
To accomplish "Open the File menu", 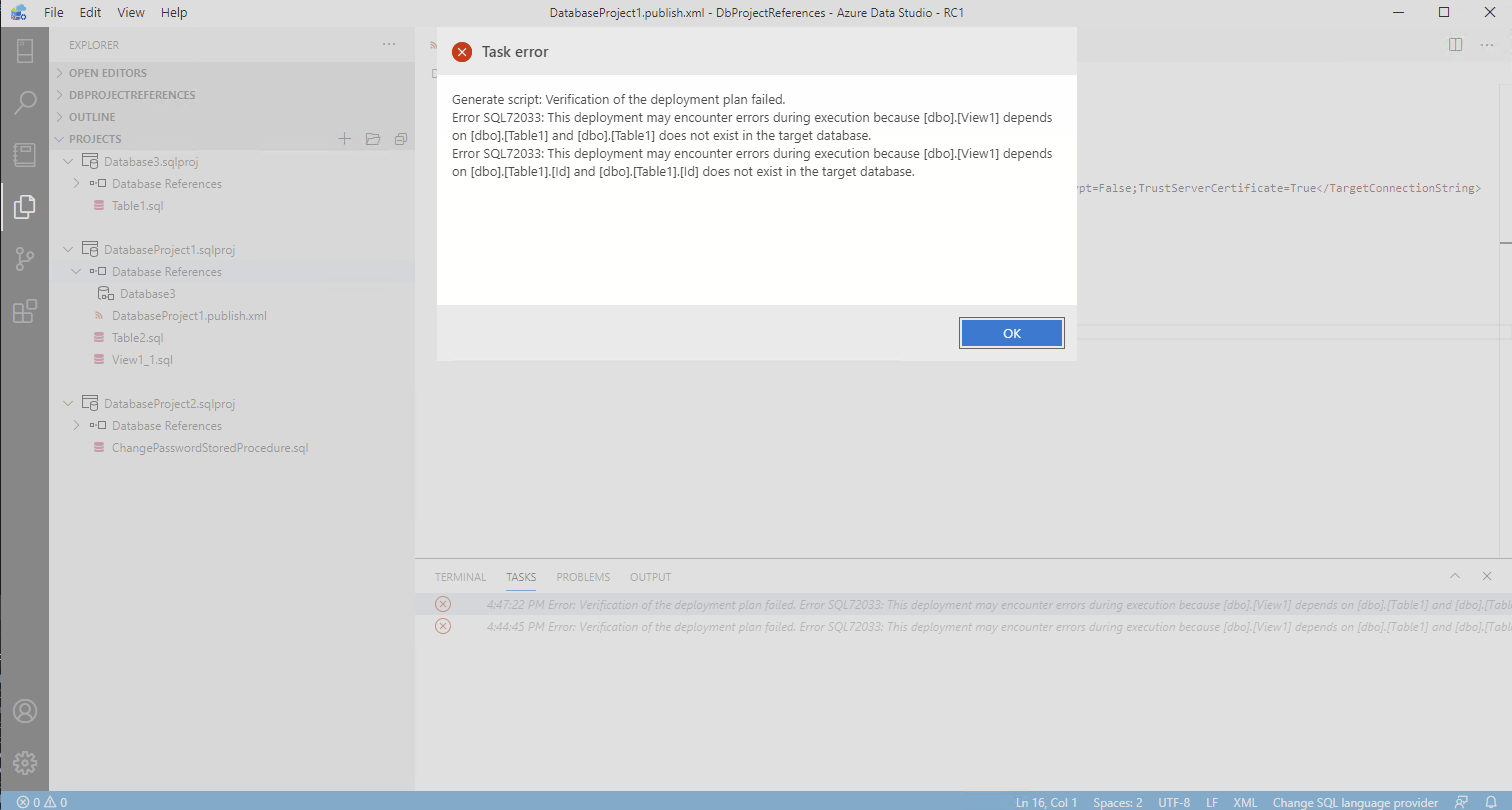I will click(53, 12).
